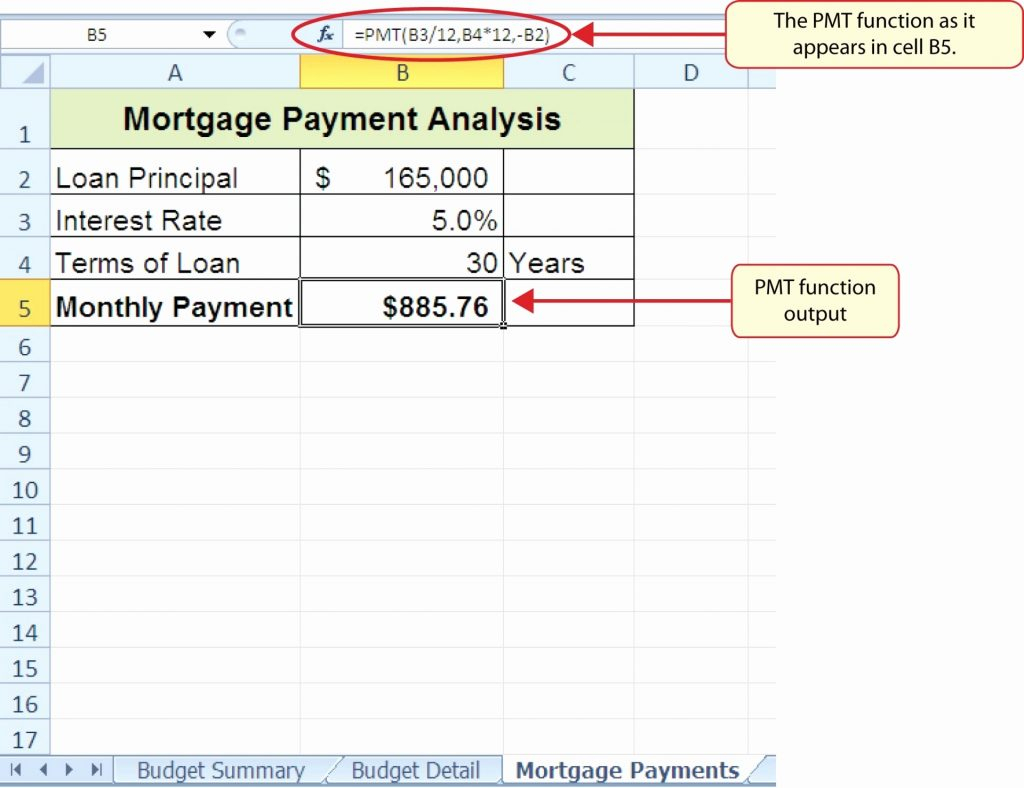The image size is (1024, 788).
Task: Click the fx Insert Function icon
Action: [325, 35]
